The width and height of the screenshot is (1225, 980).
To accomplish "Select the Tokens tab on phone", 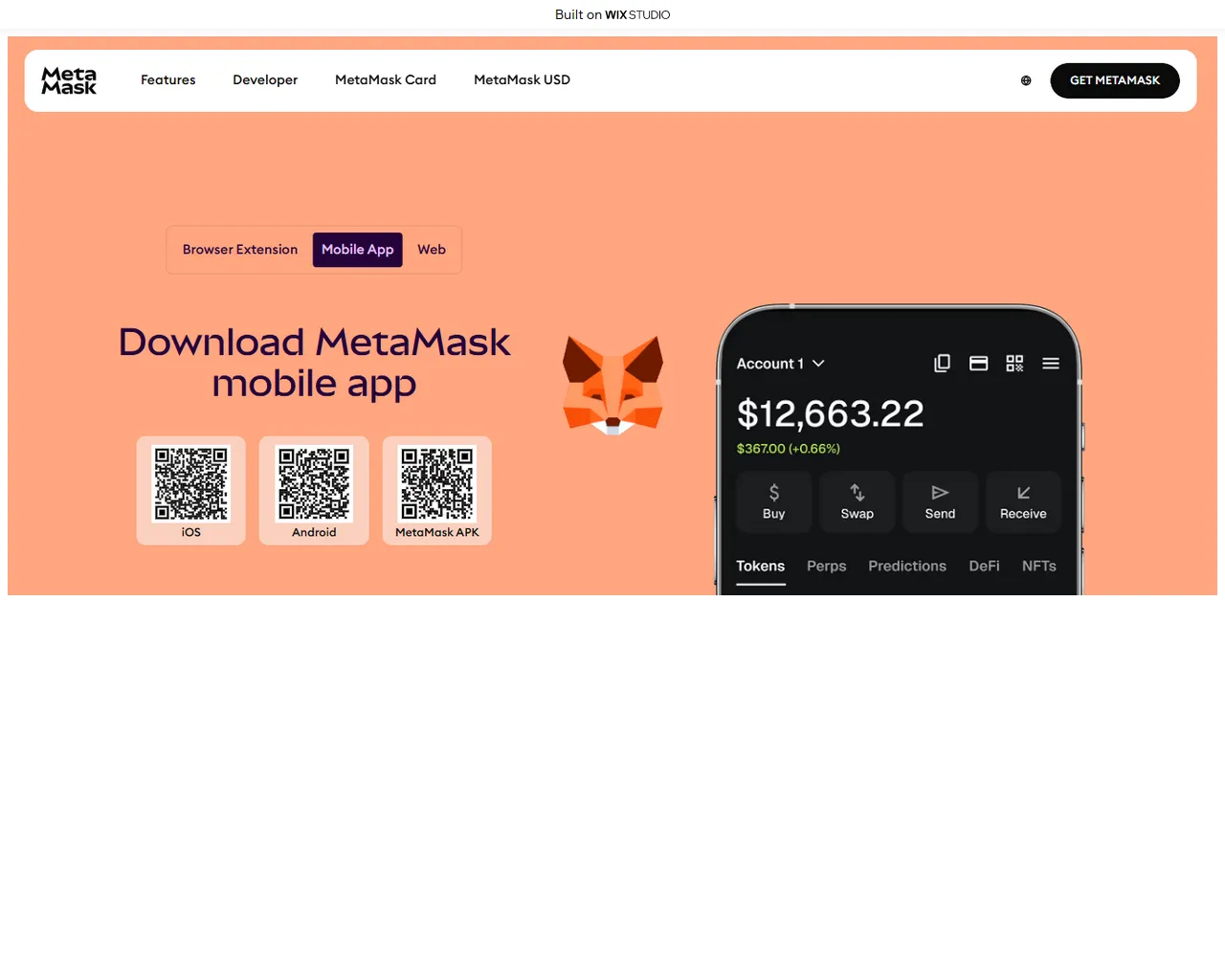I will (x=761, y=567).
